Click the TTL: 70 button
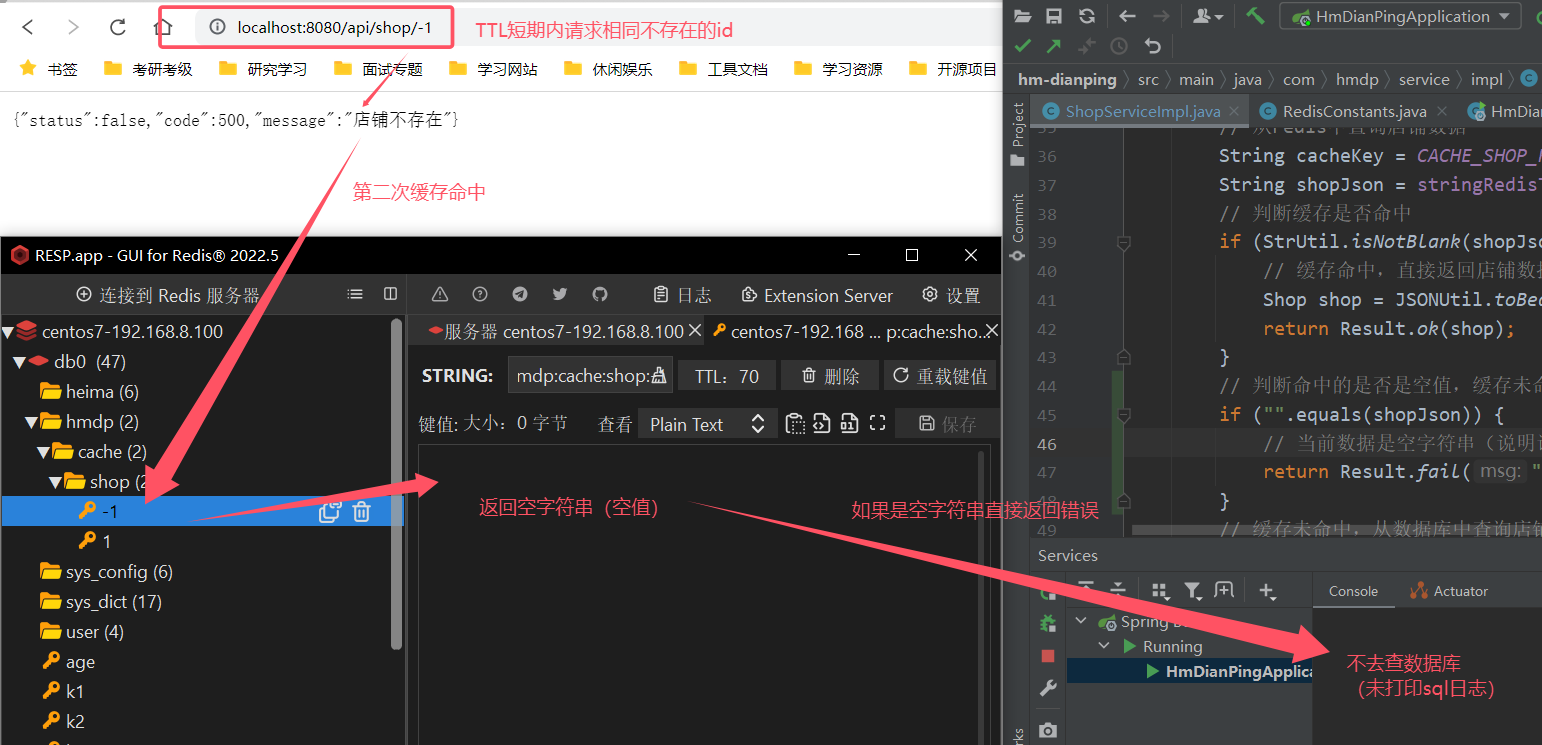Viewport: 1542px width, 745px height. [x=727, y=376]
